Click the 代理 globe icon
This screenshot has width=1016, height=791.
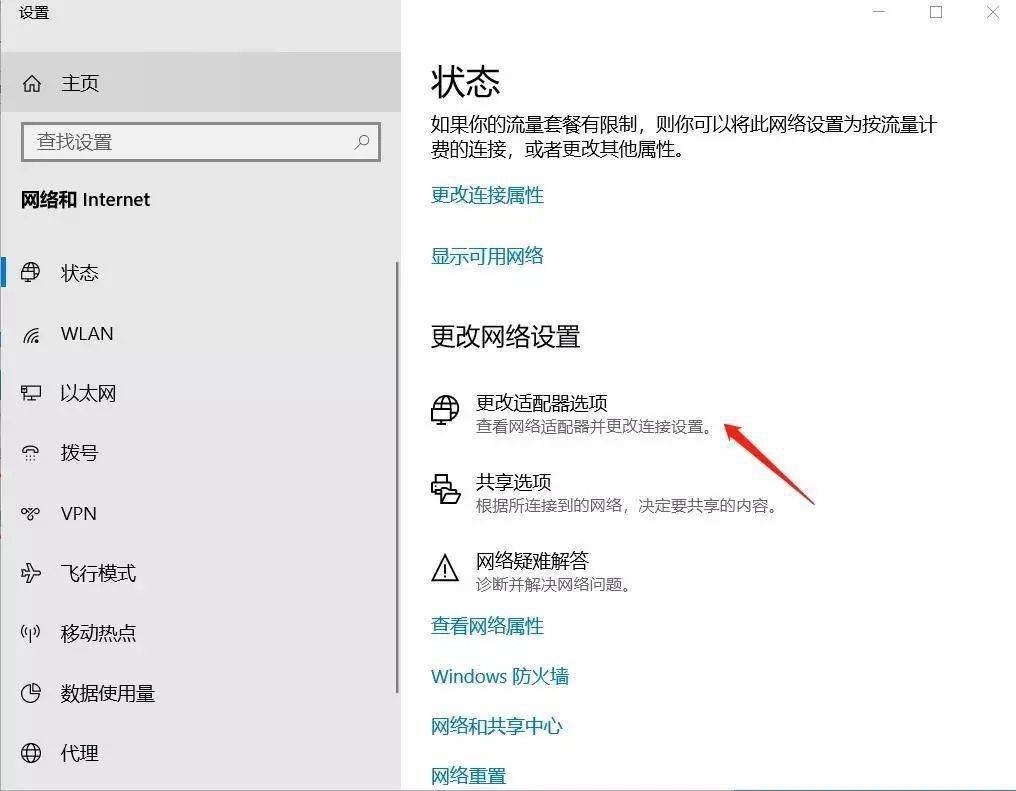pyautogui.click(x=30, y=753)
